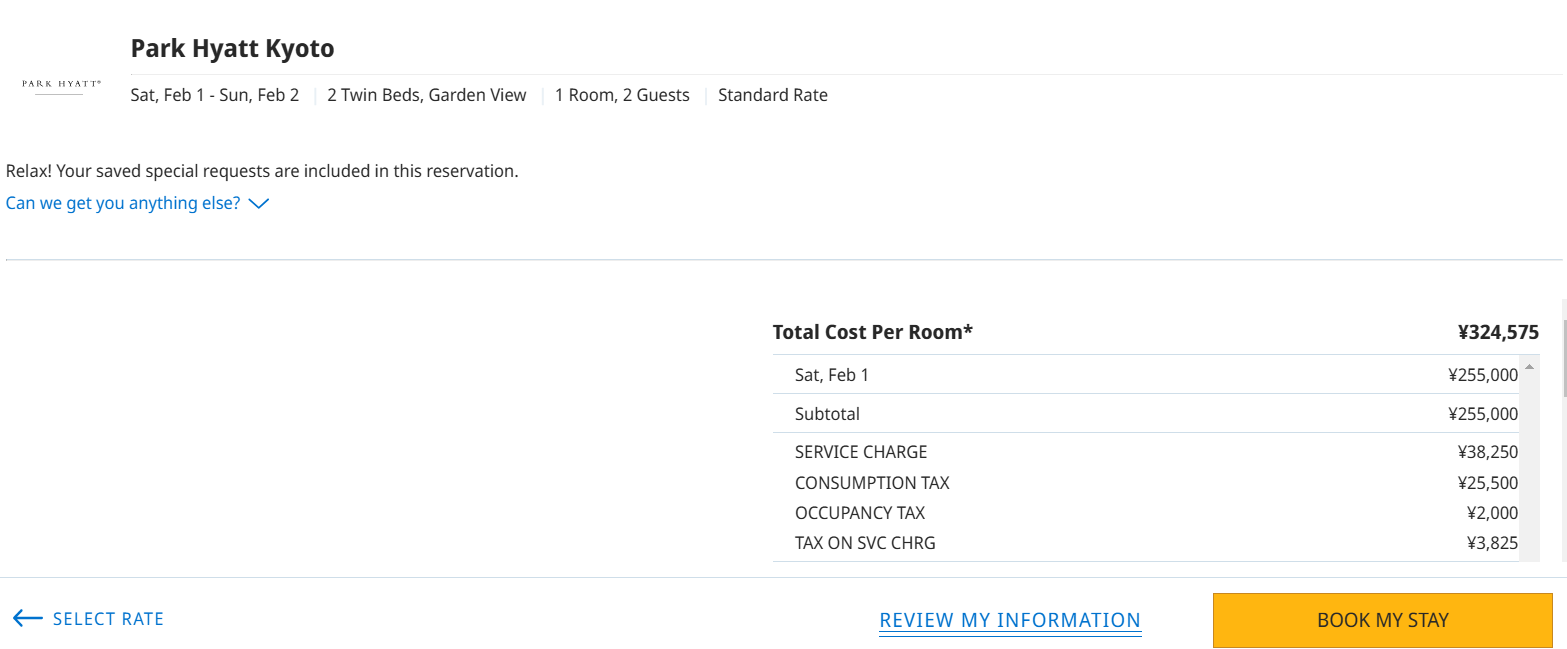
Task: Open 'Can we get you anything else?' link
Action: [123, 203]
